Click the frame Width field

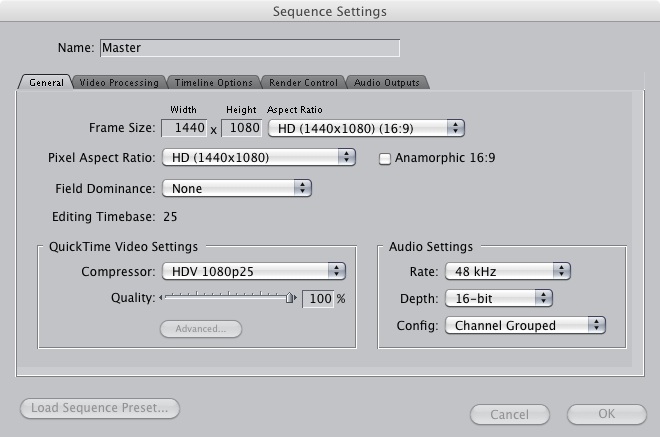(187, 128)
